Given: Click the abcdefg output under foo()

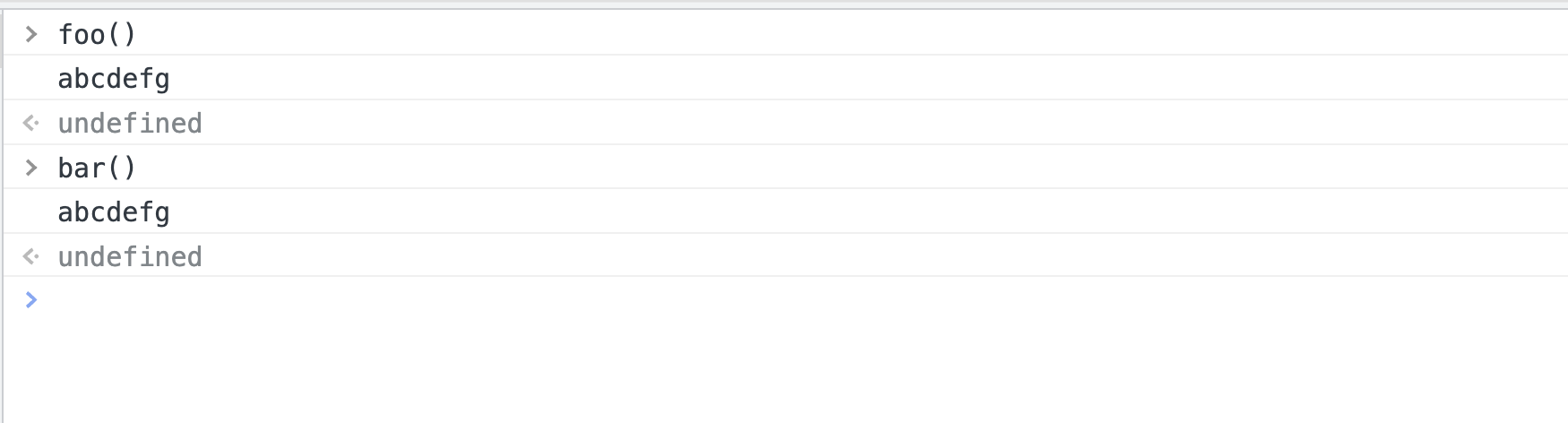Looking at the screenshot, I should [x=114, y=79].
